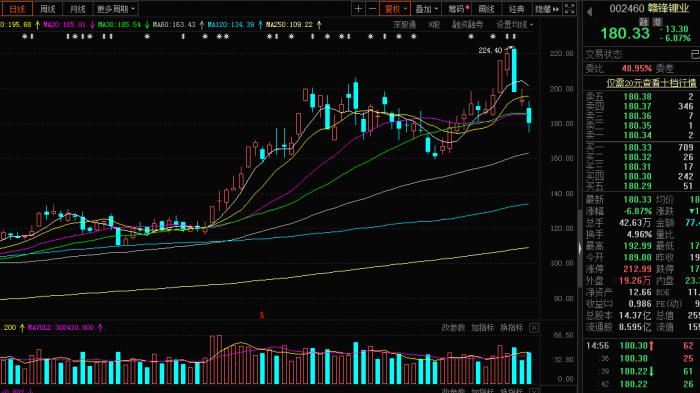700x393 pixels.
Task: Click 加指标 in the volume panel
Action: (483, 327)
